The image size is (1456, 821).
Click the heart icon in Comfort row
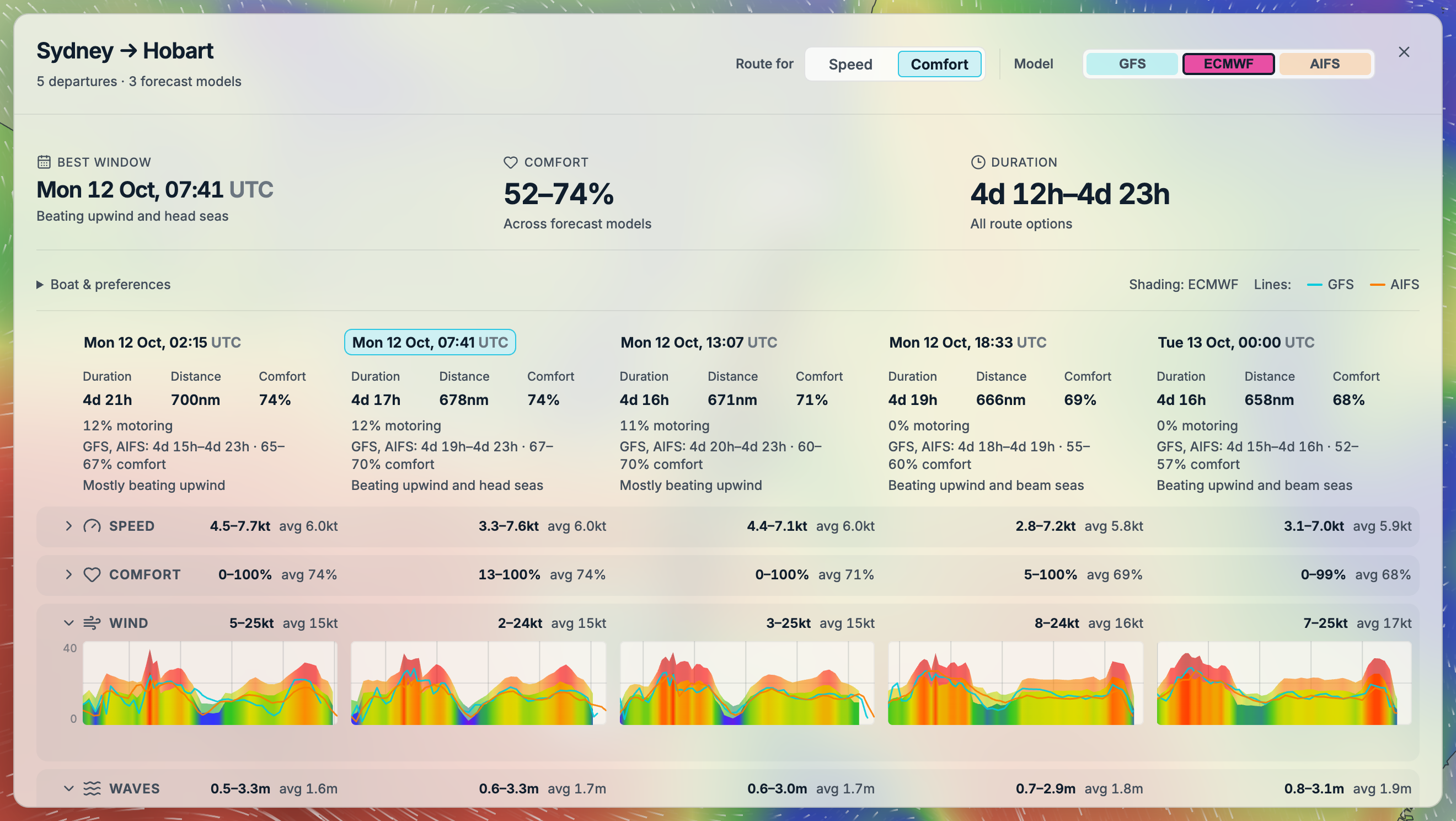(x=92, y=574)
